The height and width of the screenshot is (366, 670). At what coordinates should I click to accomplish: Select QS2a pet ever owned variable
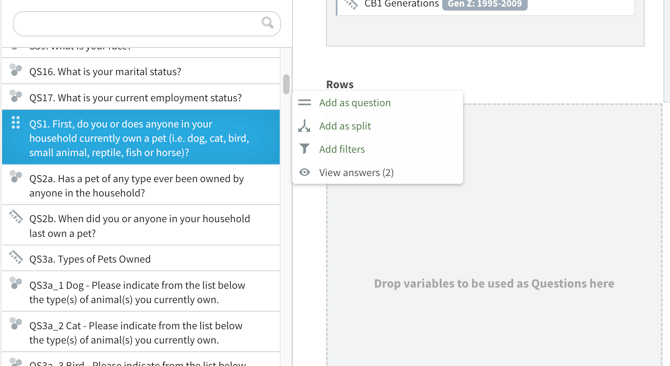click(141, 185)
